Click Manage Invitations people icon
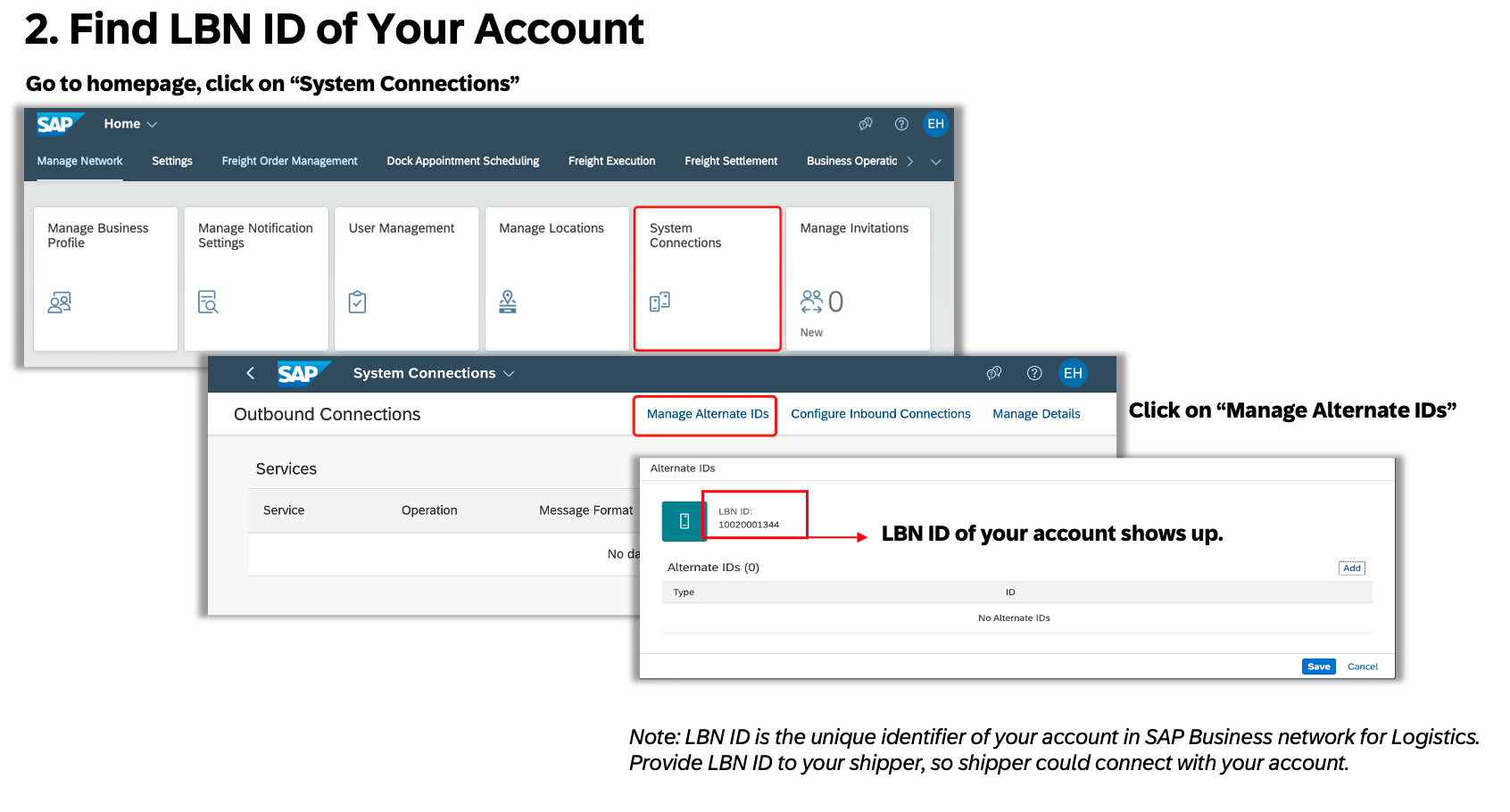Screen dimensions: 1510x812 [x=811, y=302]
